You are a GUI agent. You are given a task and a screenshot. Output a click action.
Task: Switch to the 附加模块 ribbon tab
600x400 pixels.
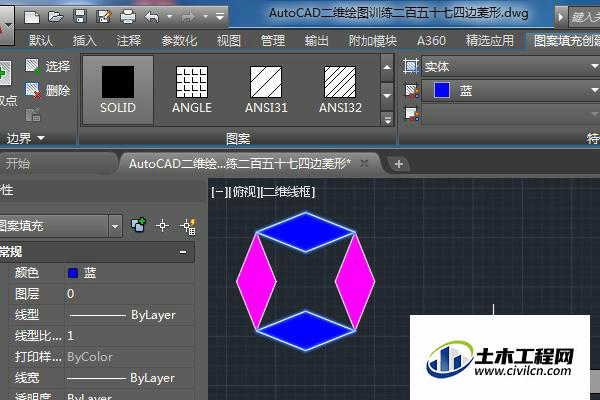(373, 41)
